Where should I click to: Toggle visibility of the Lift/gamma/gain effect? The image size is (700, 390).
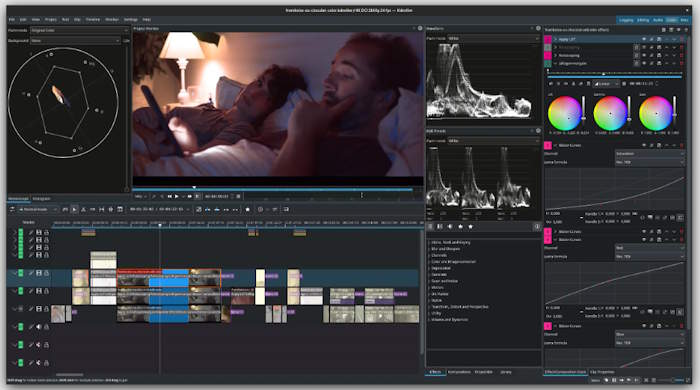pyautogui.click(x=644, y=63)
